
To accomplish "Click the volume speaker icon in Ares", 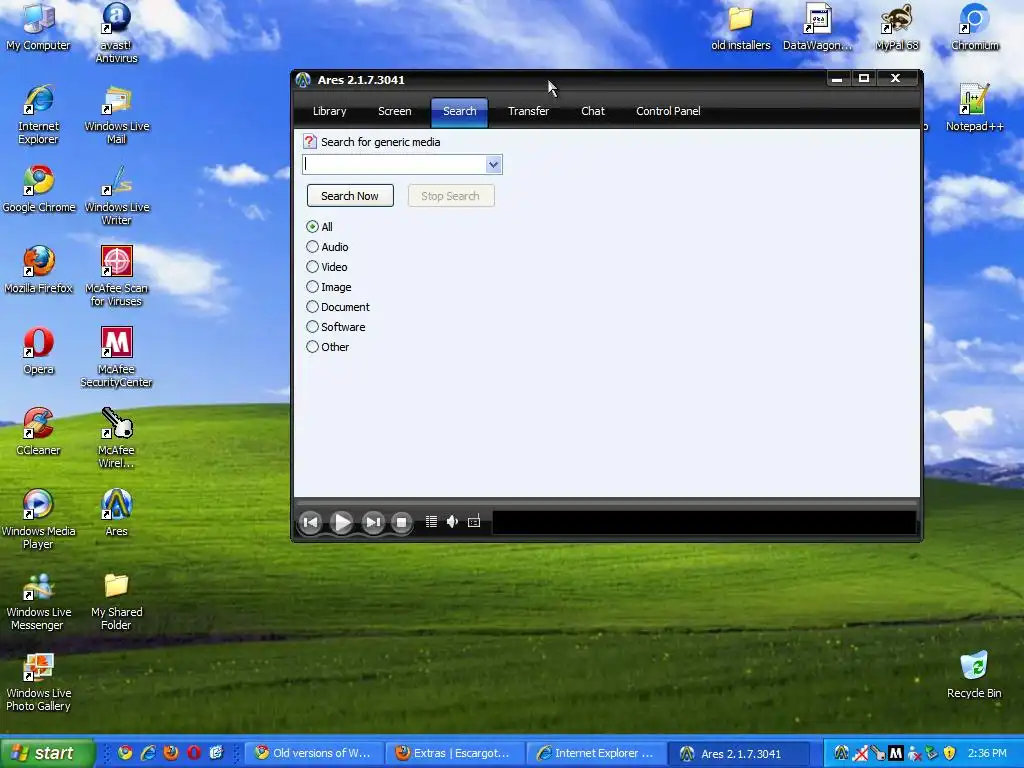I will coord(453,522).
